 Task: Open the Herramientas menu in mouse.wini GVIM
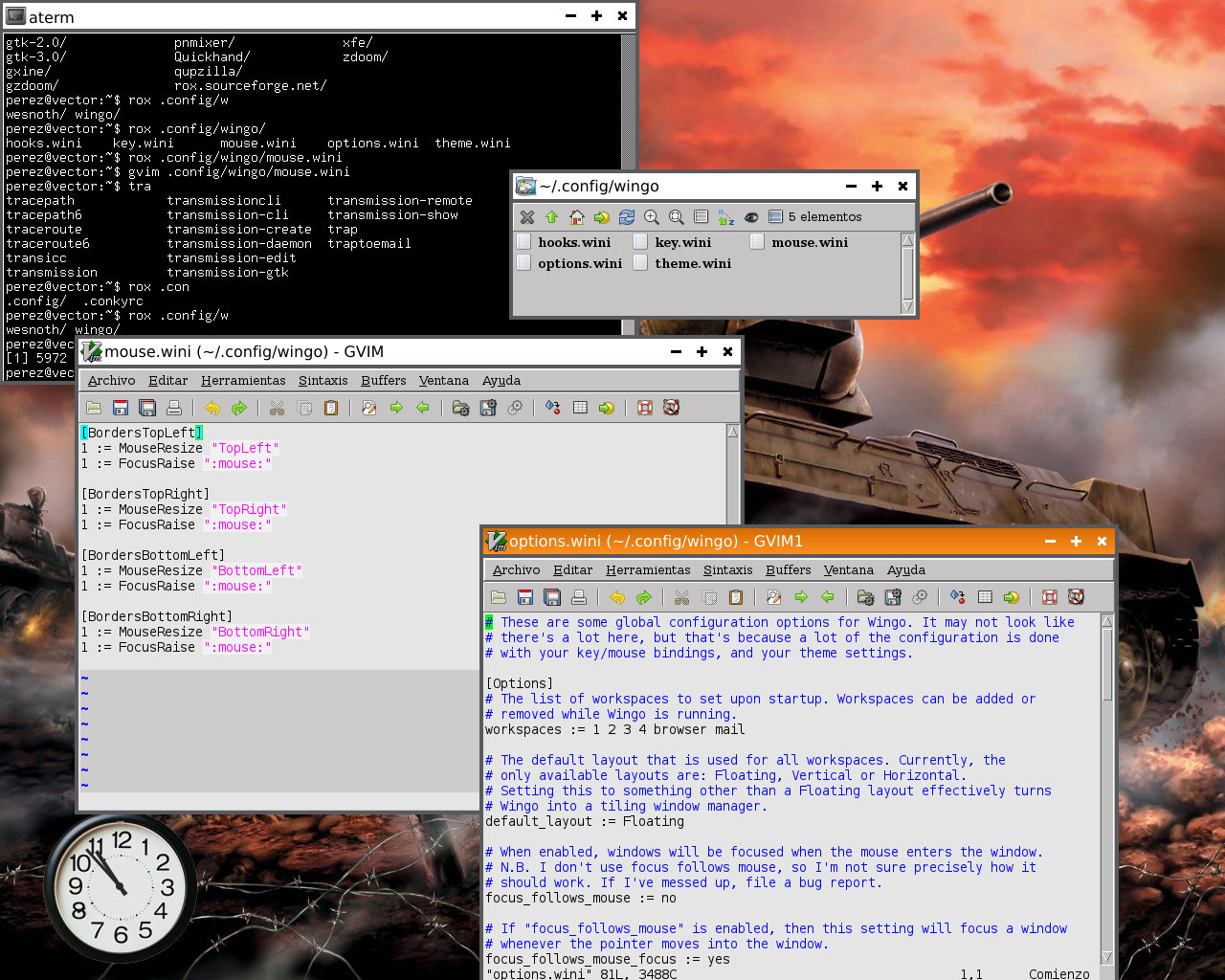point(243,381)
